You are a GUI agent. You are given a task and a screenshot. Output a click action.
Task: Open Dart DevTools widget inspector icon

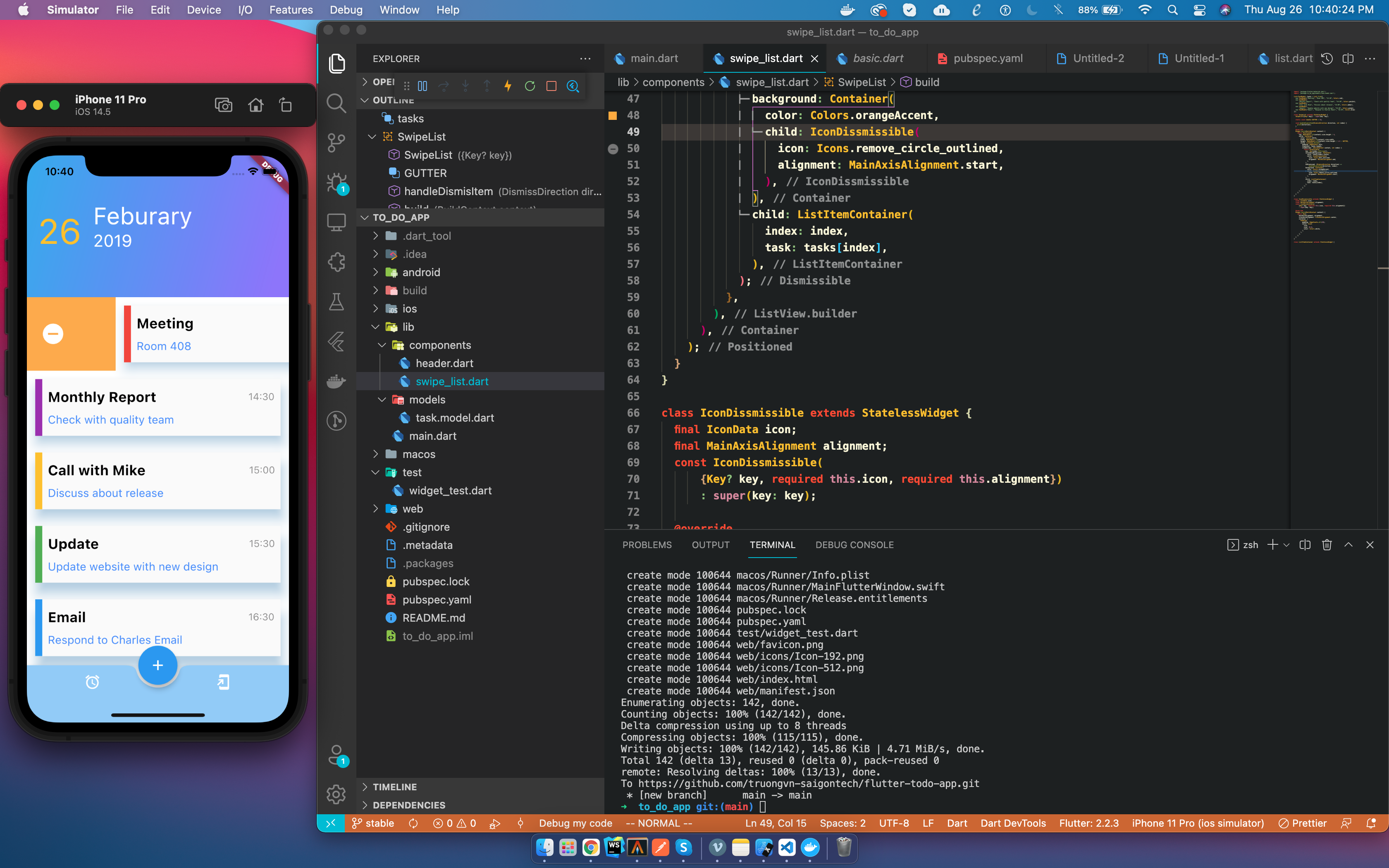573,86
